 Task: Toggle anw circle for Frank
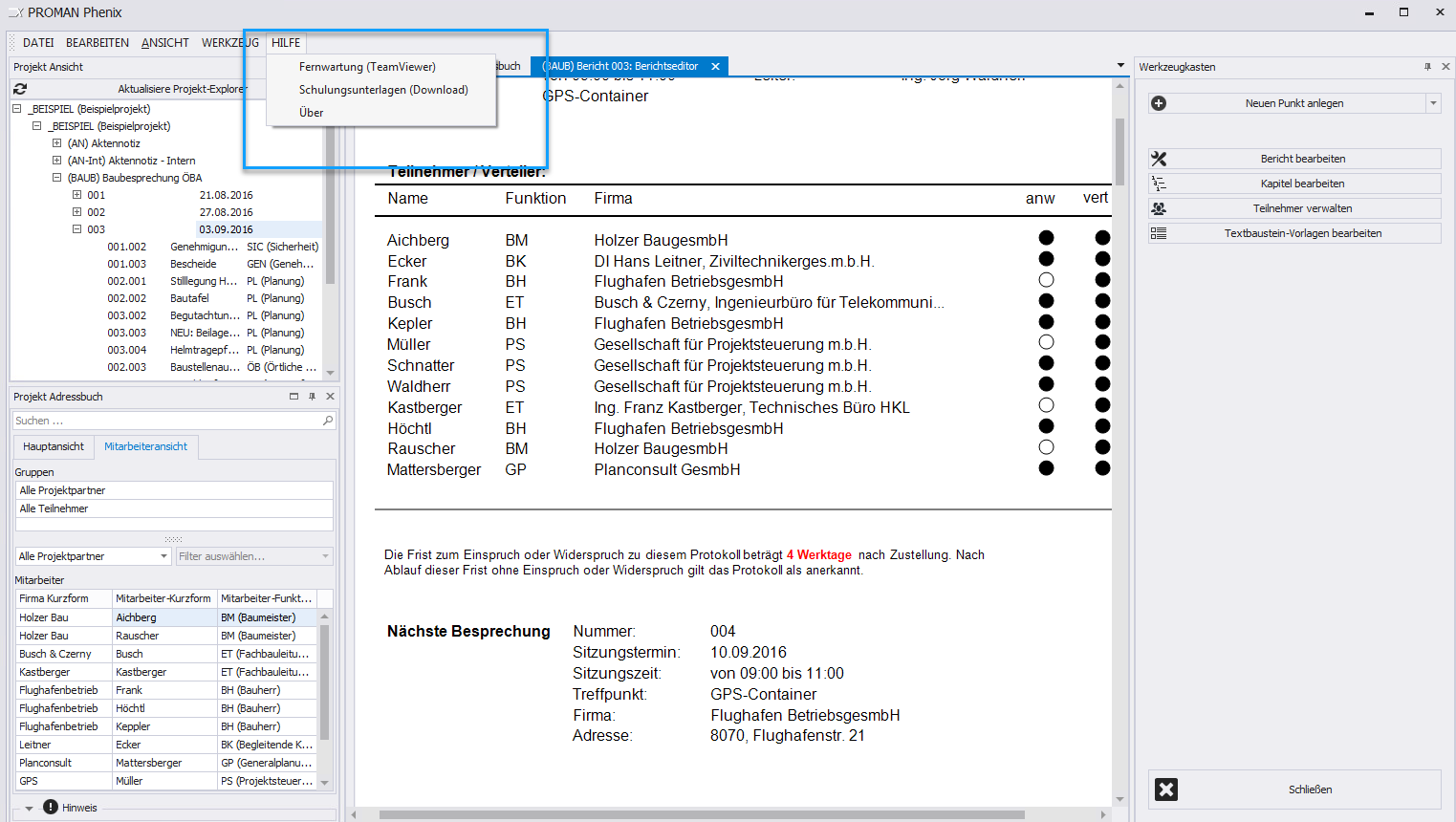(x=1046, y=280)
